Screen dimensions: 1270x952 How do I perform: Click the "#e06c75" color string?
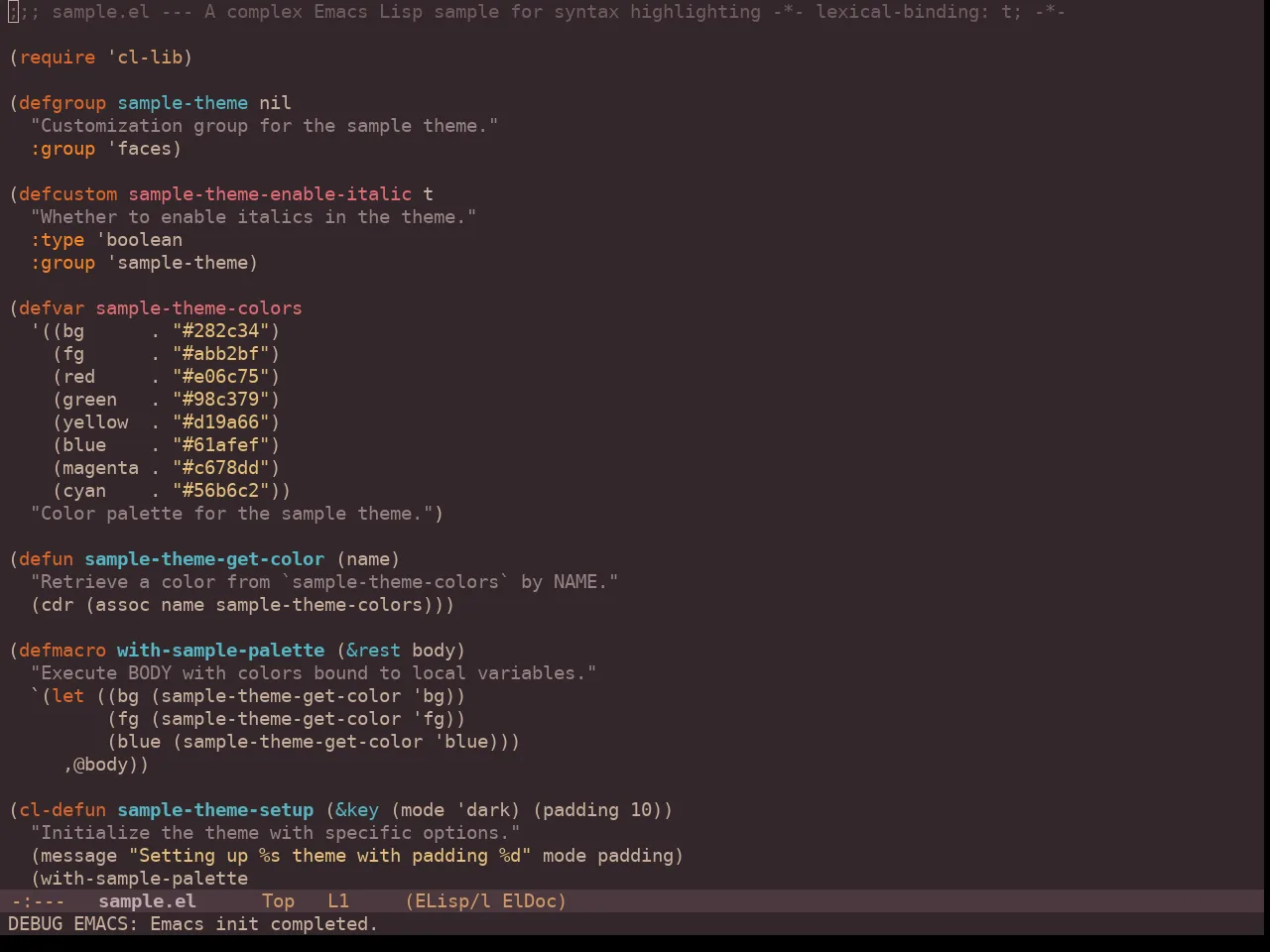(221, 377)
